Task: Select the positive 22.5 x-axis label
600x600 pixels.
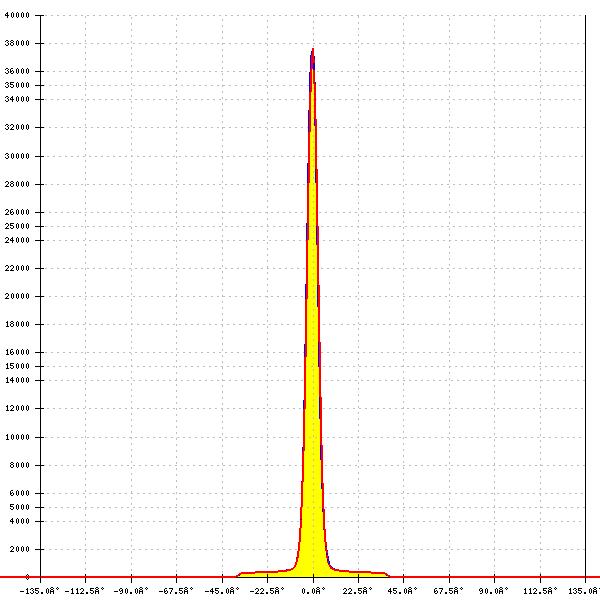Action: tap(357, 591)
